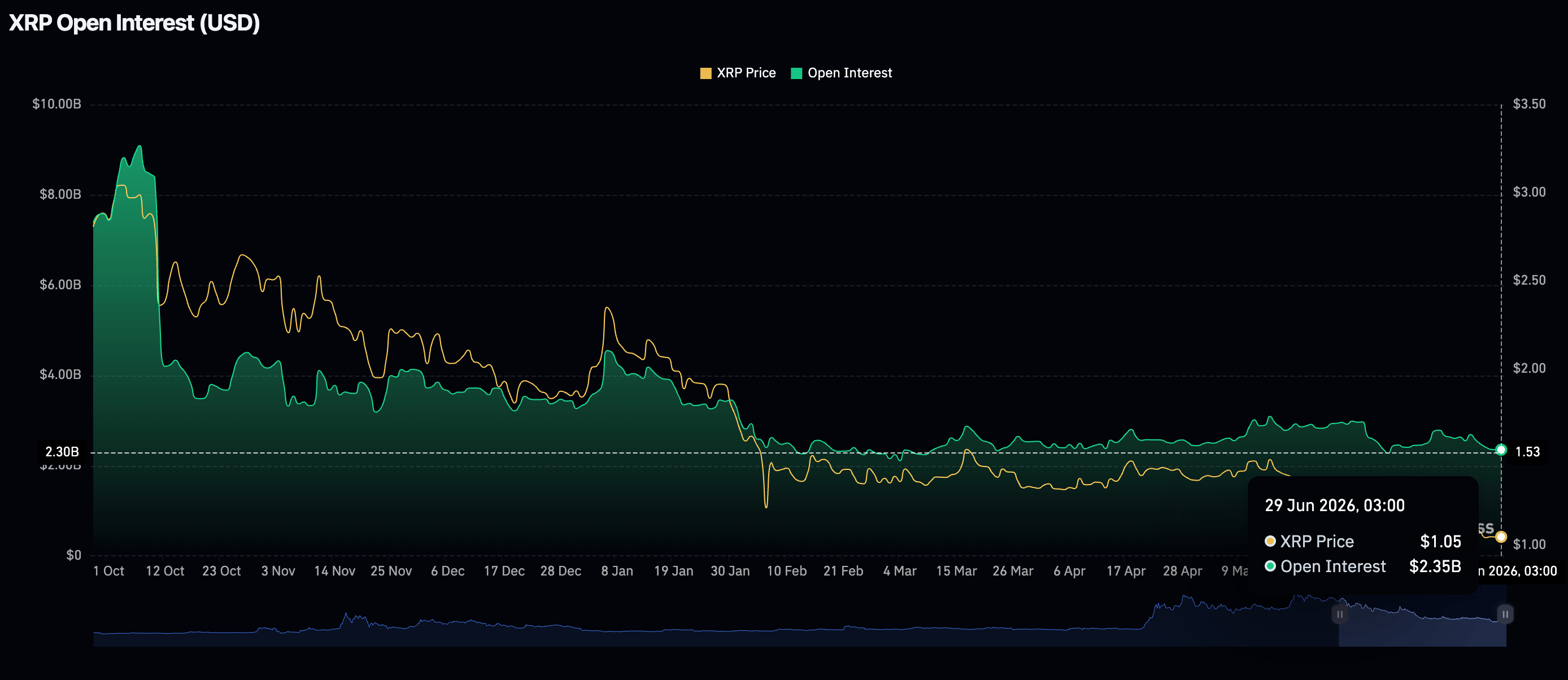This screenshot has height=680, width=1568.
Task: Click the '1.53' crosshair label on right axis
Action: point(1527,452)
